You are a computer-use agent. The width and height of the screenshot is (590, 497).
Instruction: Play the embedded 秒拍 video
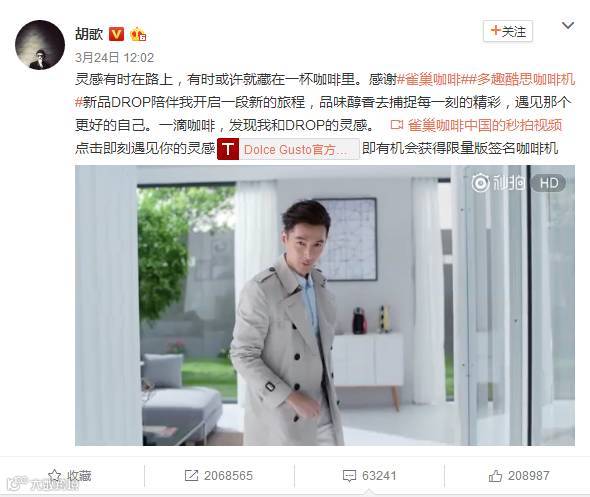(x=325, y=305)
